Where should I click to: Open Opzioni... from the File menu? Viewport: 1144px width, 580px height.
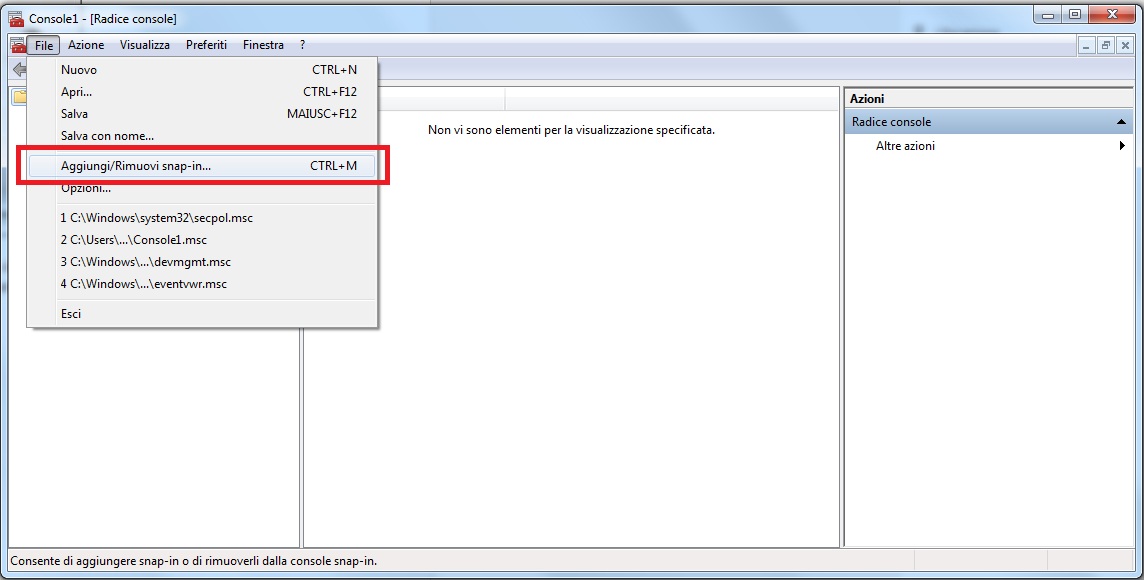point(202,188)
